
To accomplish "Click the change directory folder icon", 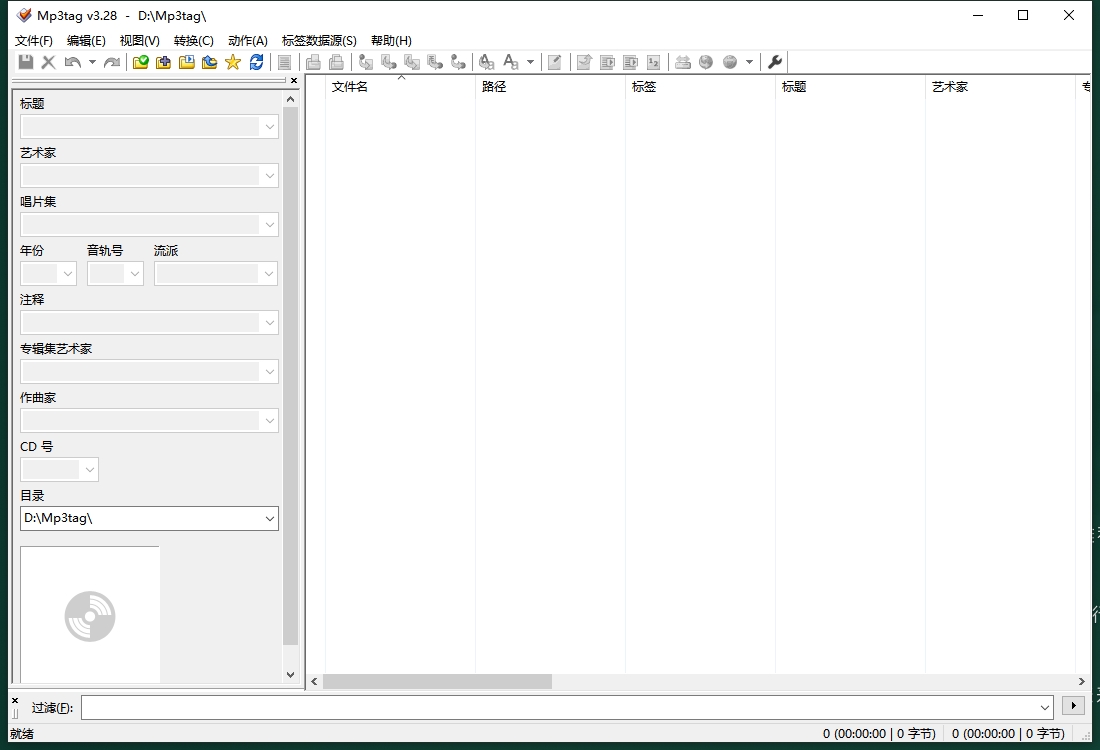I will 140,62.
